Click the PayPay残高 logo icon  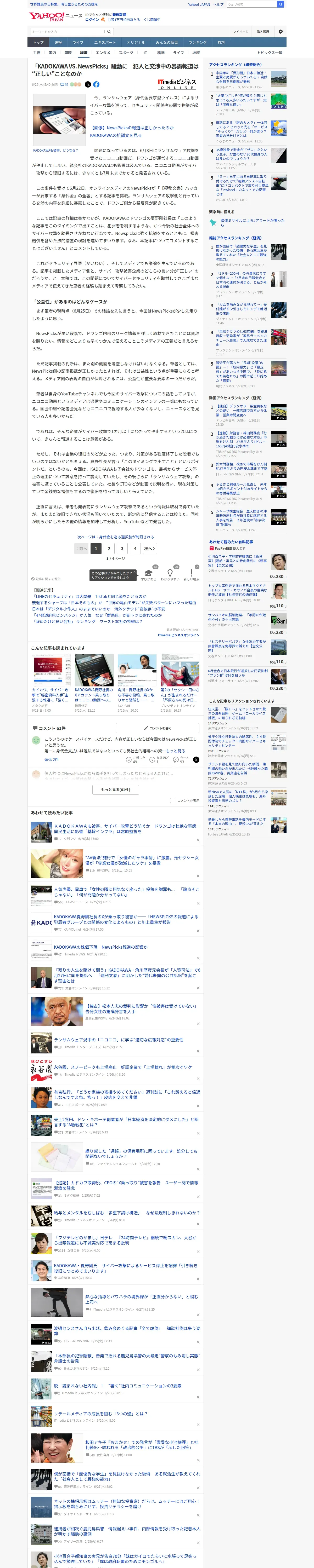[212, 549]
